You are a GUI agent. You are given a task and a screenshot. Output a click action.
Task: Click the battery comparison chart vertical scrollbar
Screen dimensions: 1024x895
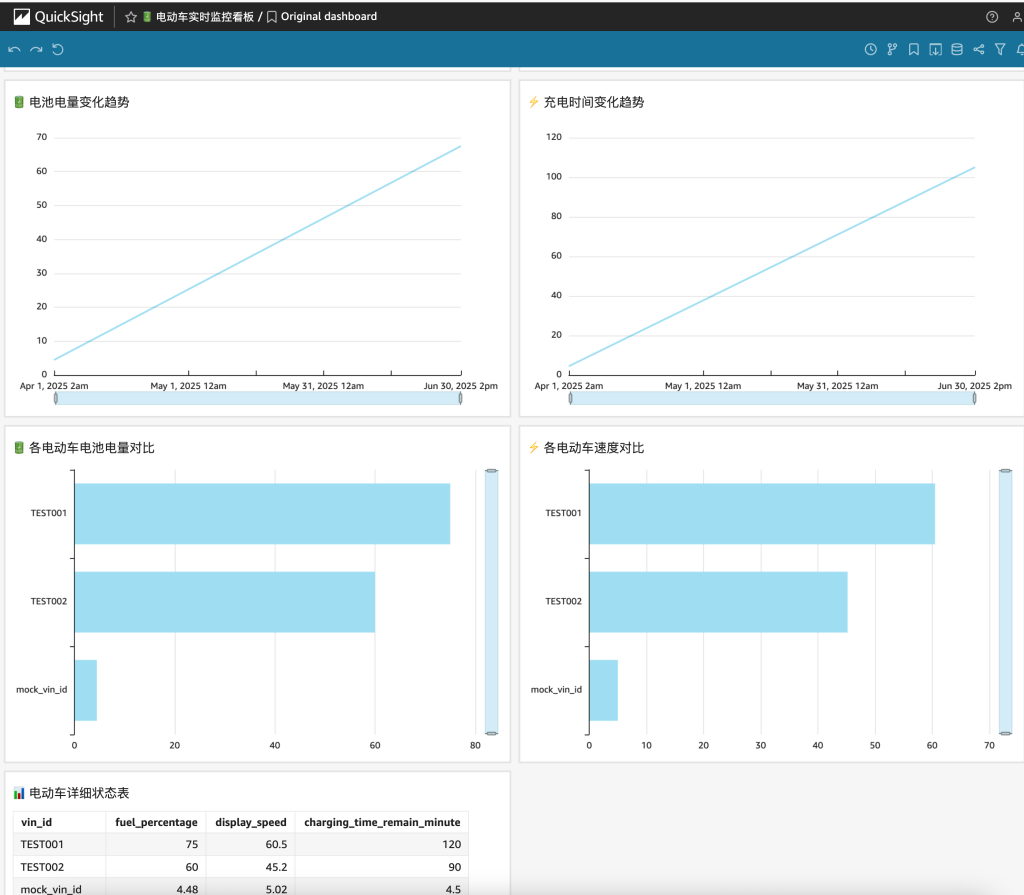point(491,602)
